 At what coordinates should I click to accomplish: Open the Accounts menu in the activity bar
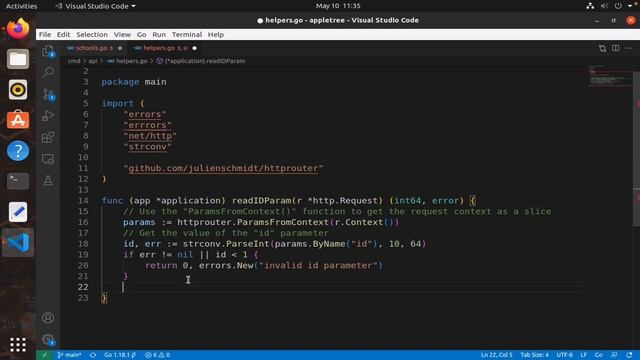(48, 318)
